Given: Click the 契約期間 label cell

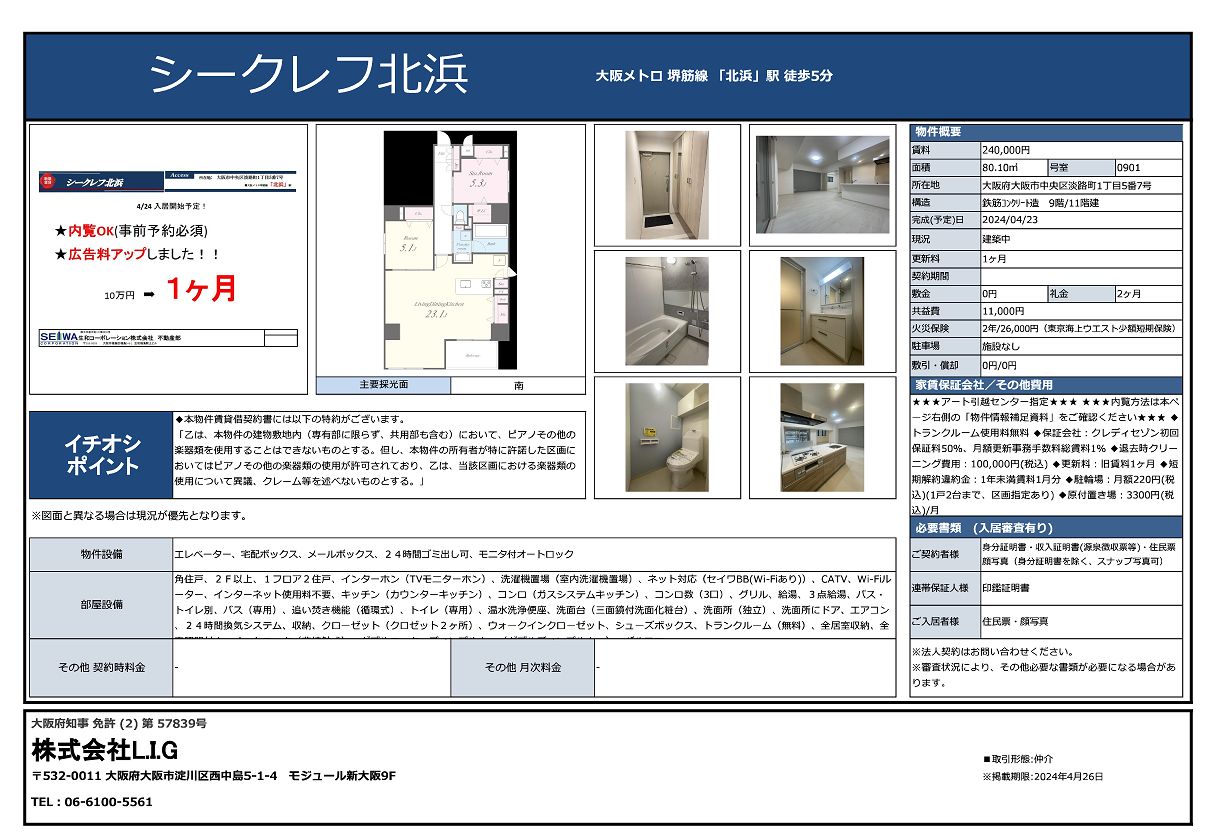Looking at the screenshot, I should (x=944, y=276).
